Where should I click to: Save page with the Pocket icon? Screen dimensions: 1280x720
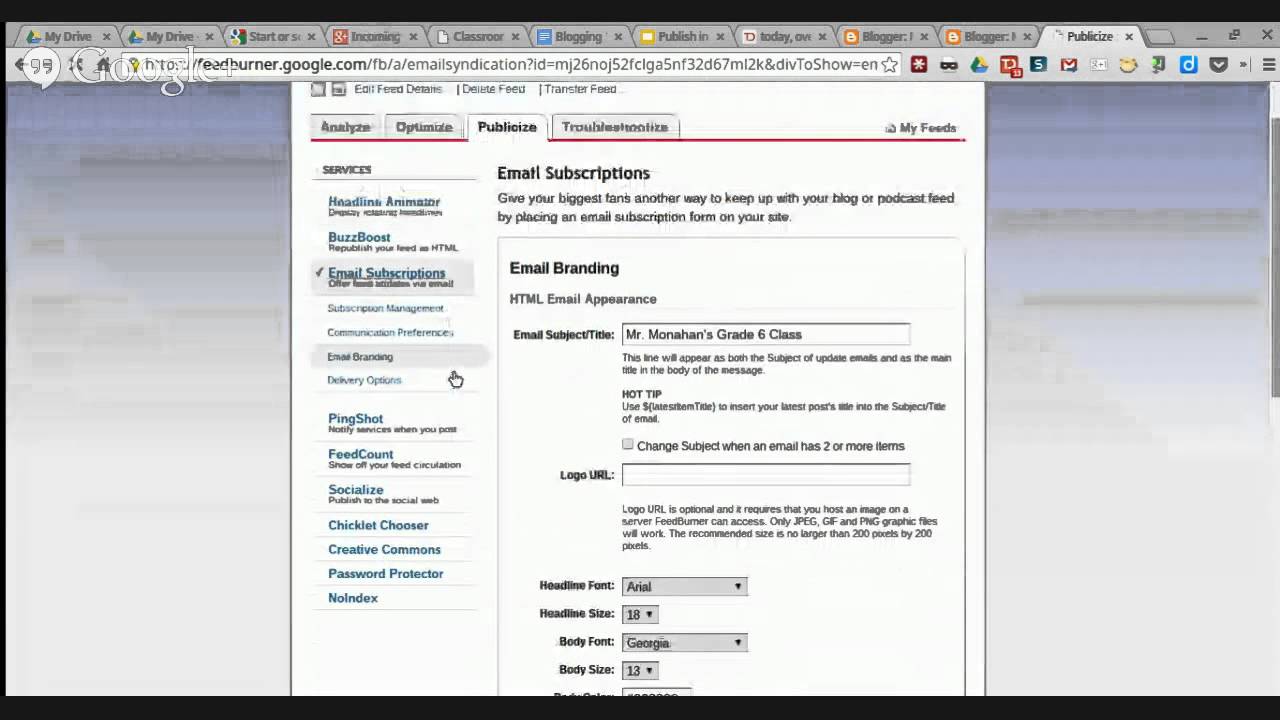point(1218,65)
